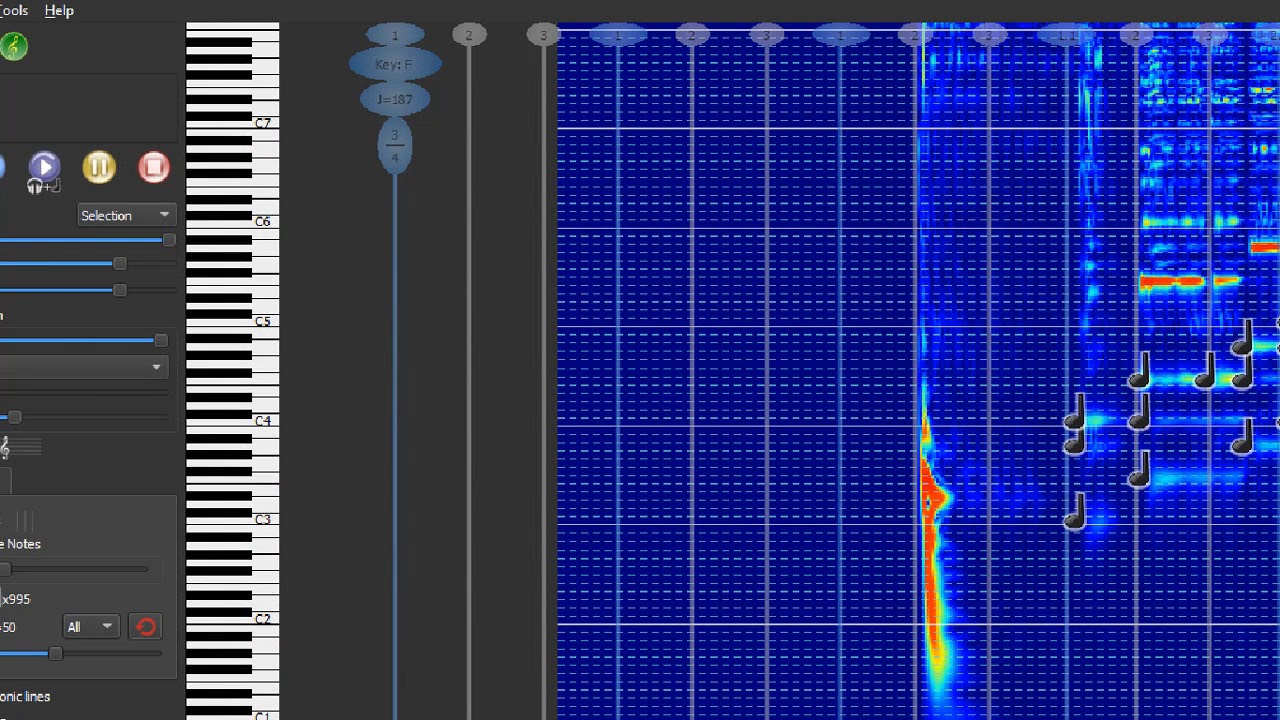Click slider handle directly beneath Selection dropdown

(168, 240)
